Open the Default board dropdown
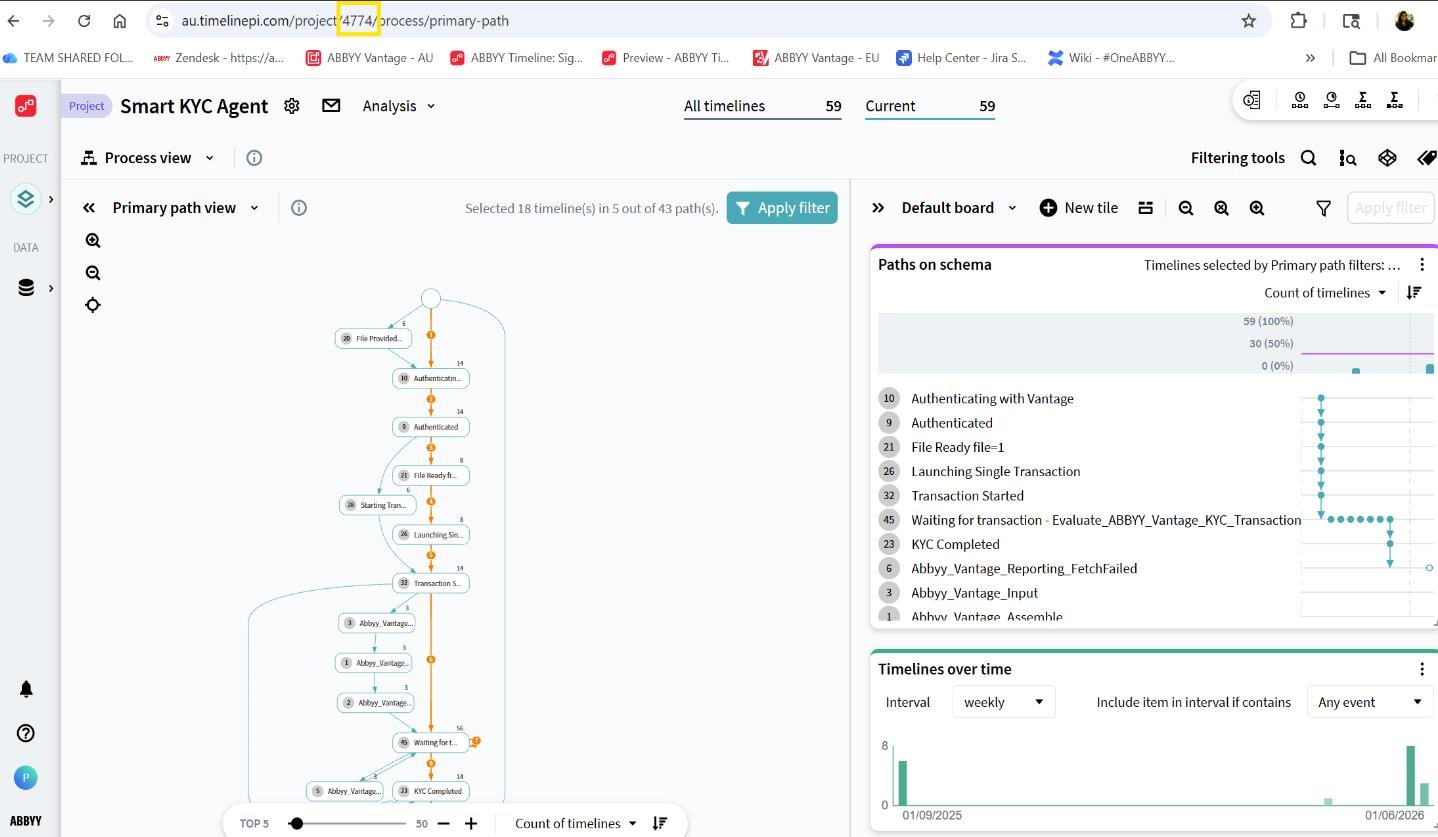Screen dimensions: 1438x837 coord(959,208)
